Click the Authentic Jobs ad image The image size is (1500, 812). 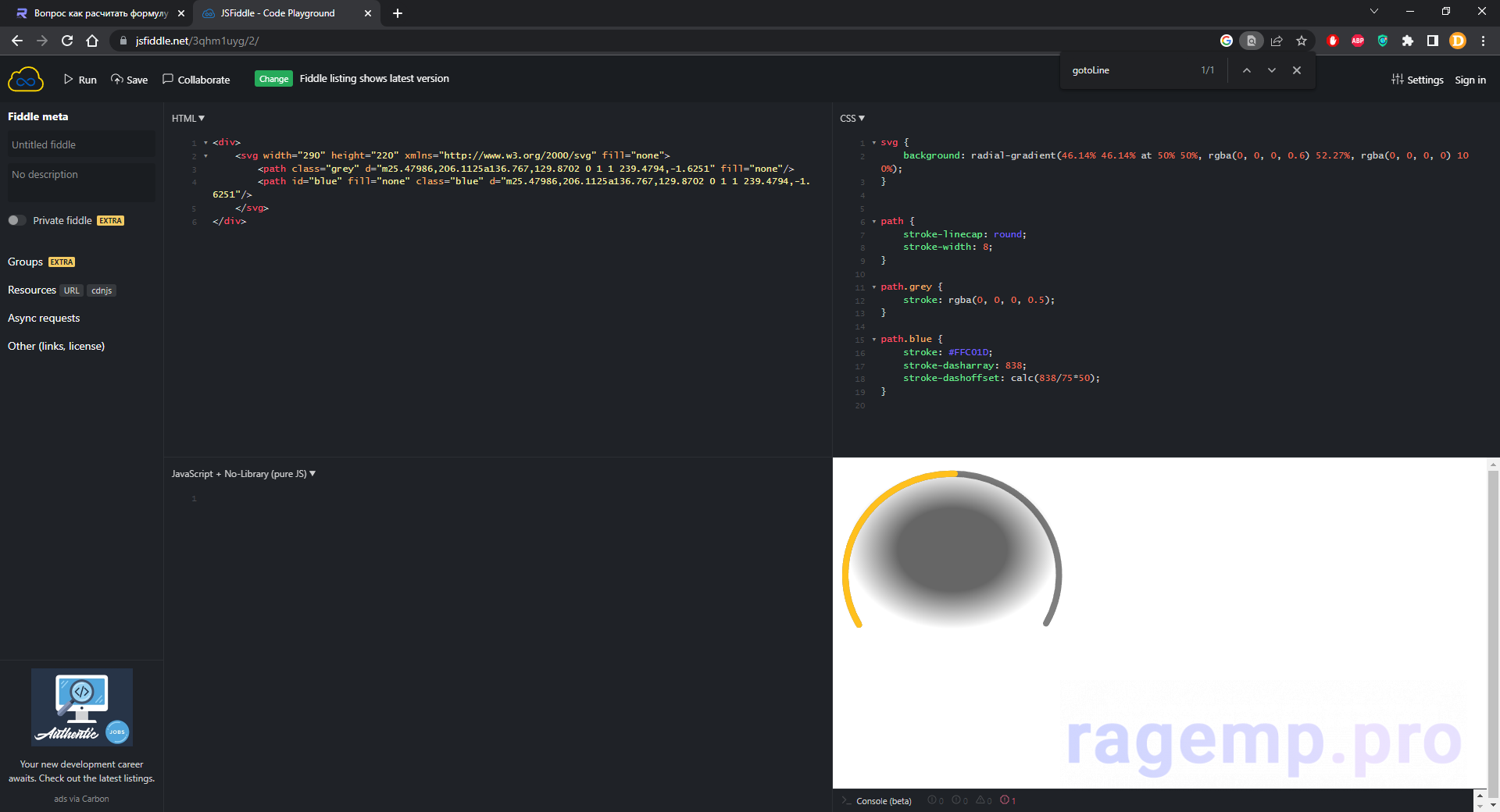(x=82, y=707)
